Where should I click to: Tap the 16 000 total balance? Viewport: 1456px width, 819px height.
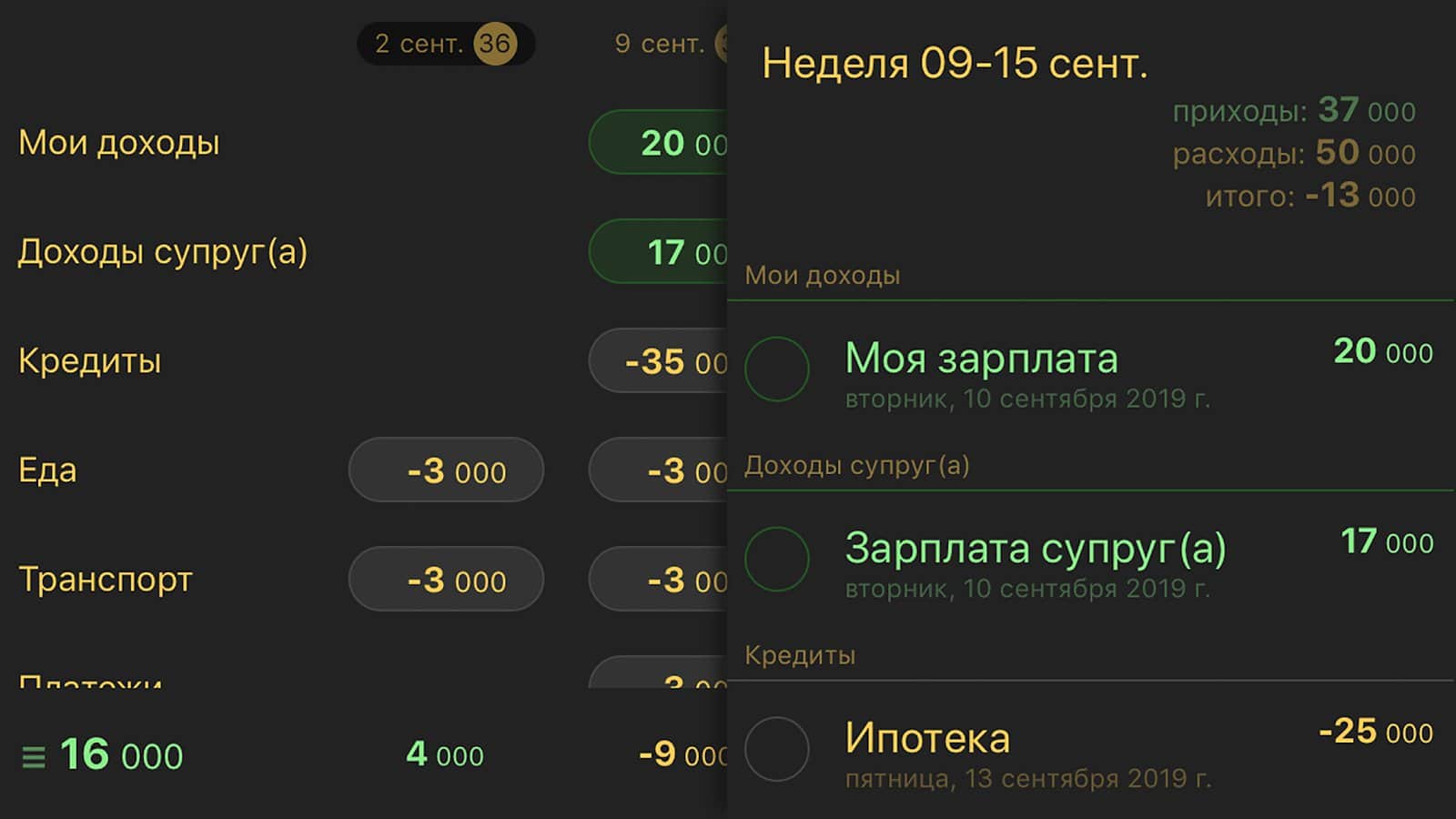(x=122, y=755)
